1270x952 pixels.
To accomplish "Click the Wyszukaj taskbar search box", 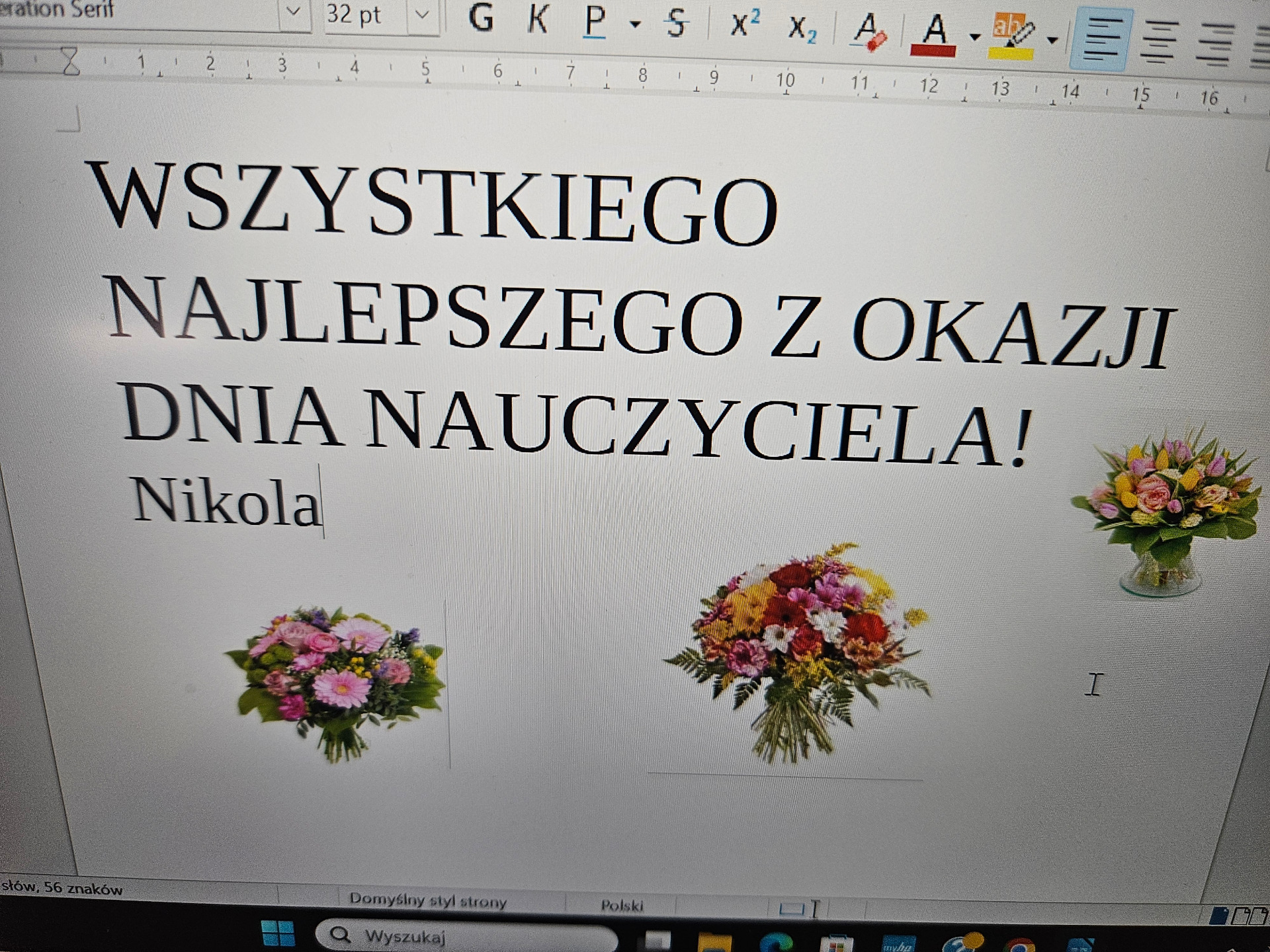I will [466, 935].
